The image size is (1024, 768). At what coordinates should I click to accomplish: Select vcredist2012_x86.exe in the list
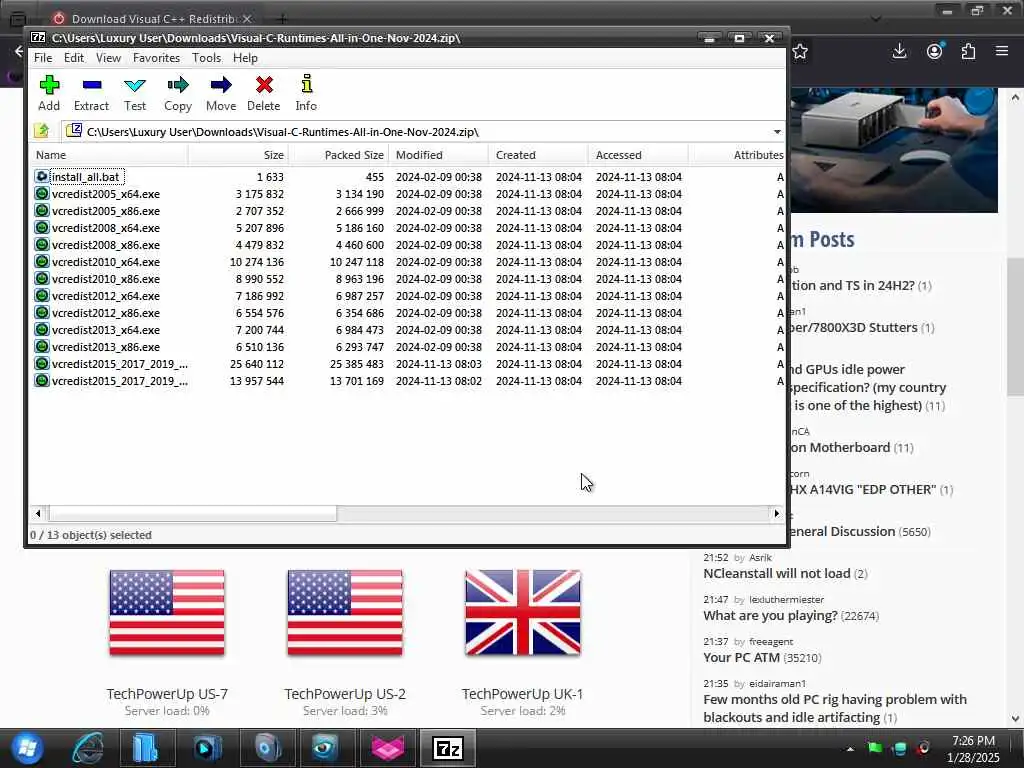(x=106, y=313)
